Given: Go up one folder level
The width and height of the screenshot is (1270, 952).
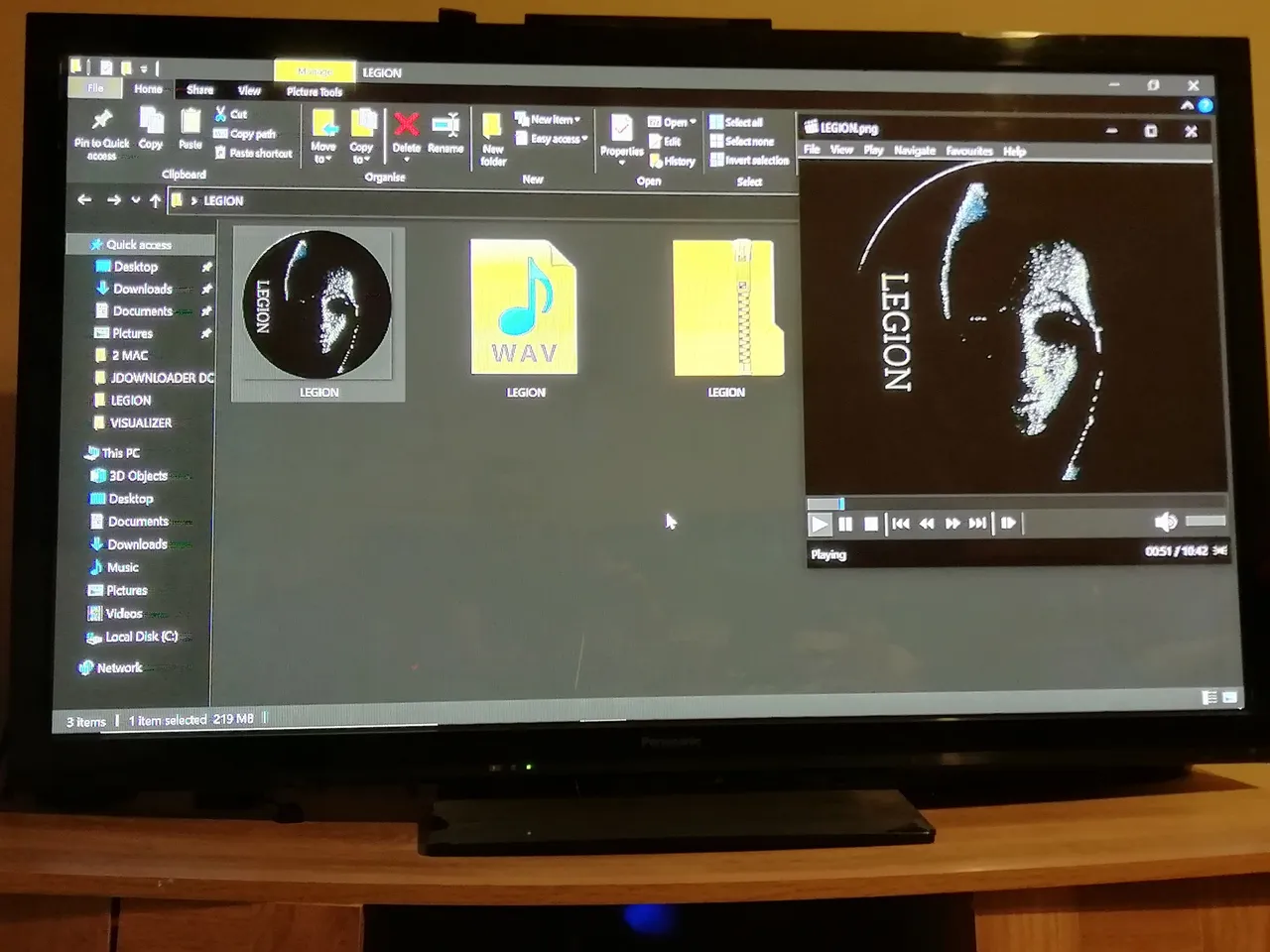Looking at the screenshot, I should (156, 200).
